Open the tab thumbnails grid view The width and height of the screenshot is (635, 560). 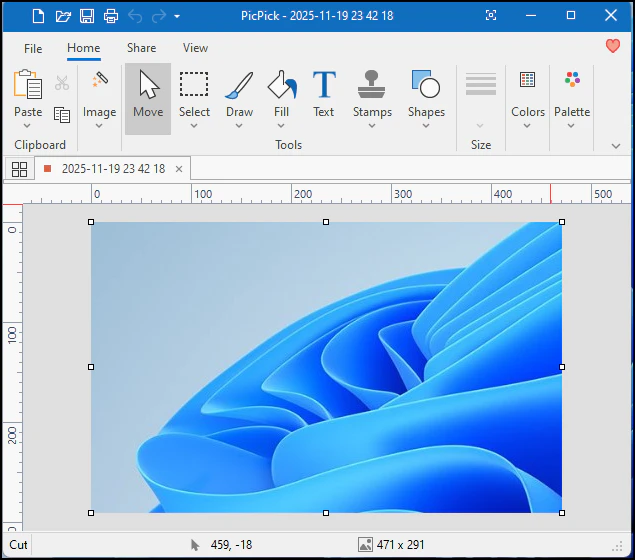tap(19, 169)
